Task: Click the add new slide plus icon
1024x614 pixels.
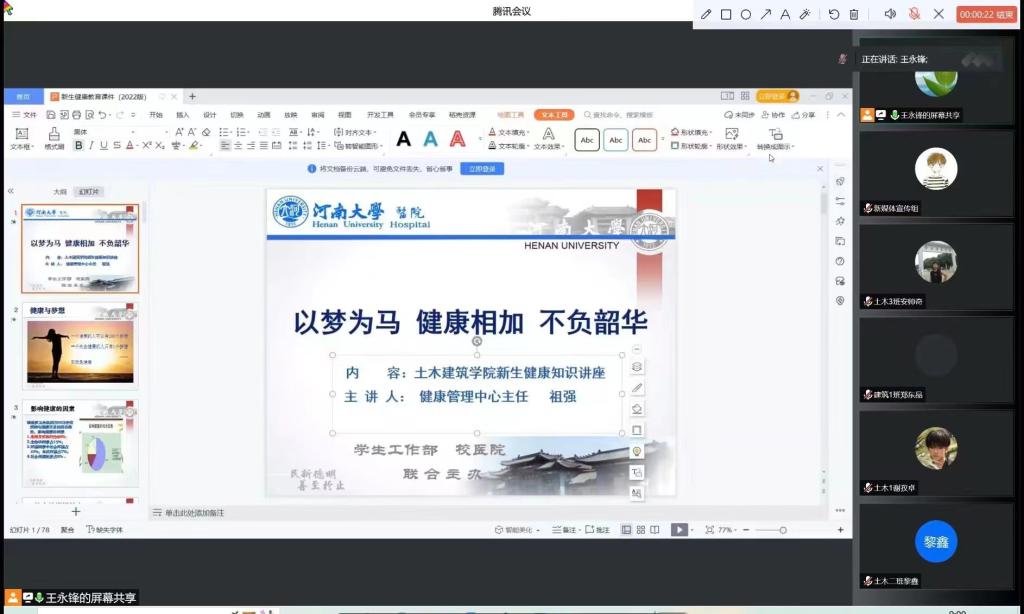Action: [75, 511]
